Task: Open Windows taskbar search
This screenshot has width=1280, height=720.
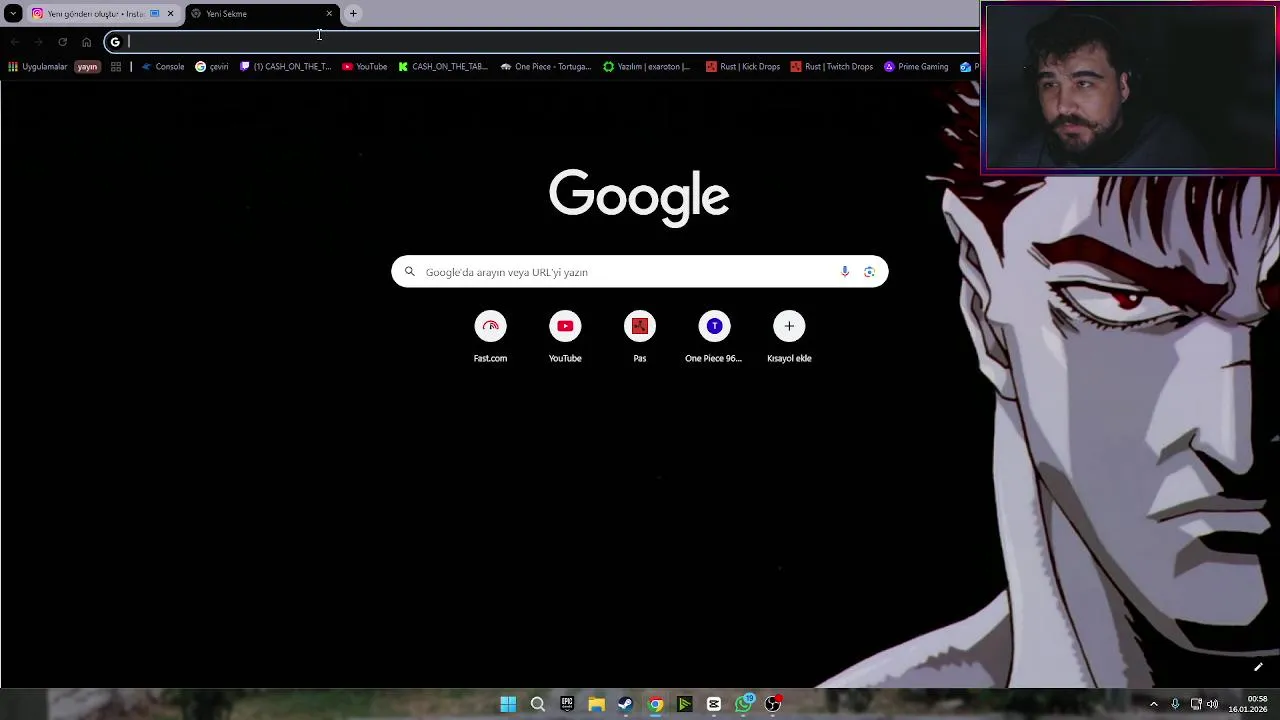Action: pyautogui.click(x=537, y=704)
